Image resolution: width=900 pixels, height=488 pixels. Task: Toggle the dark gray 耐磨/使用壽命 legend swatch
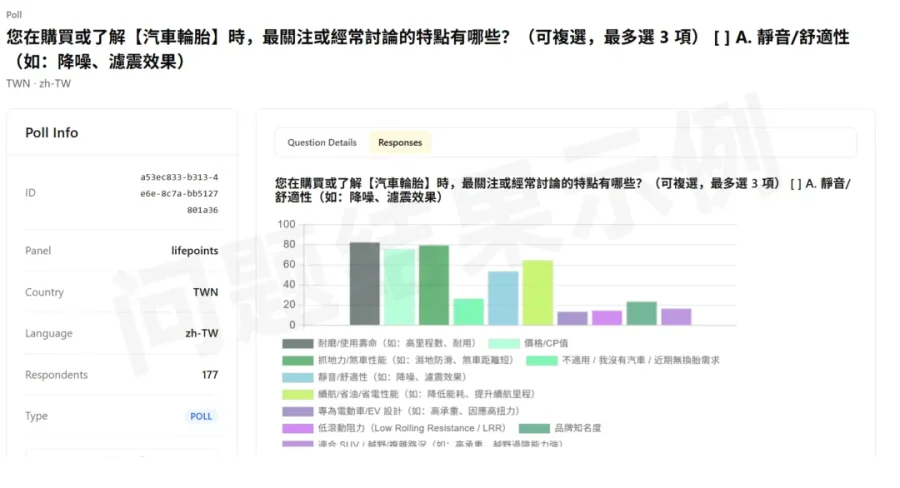click(x=297, y=343)
